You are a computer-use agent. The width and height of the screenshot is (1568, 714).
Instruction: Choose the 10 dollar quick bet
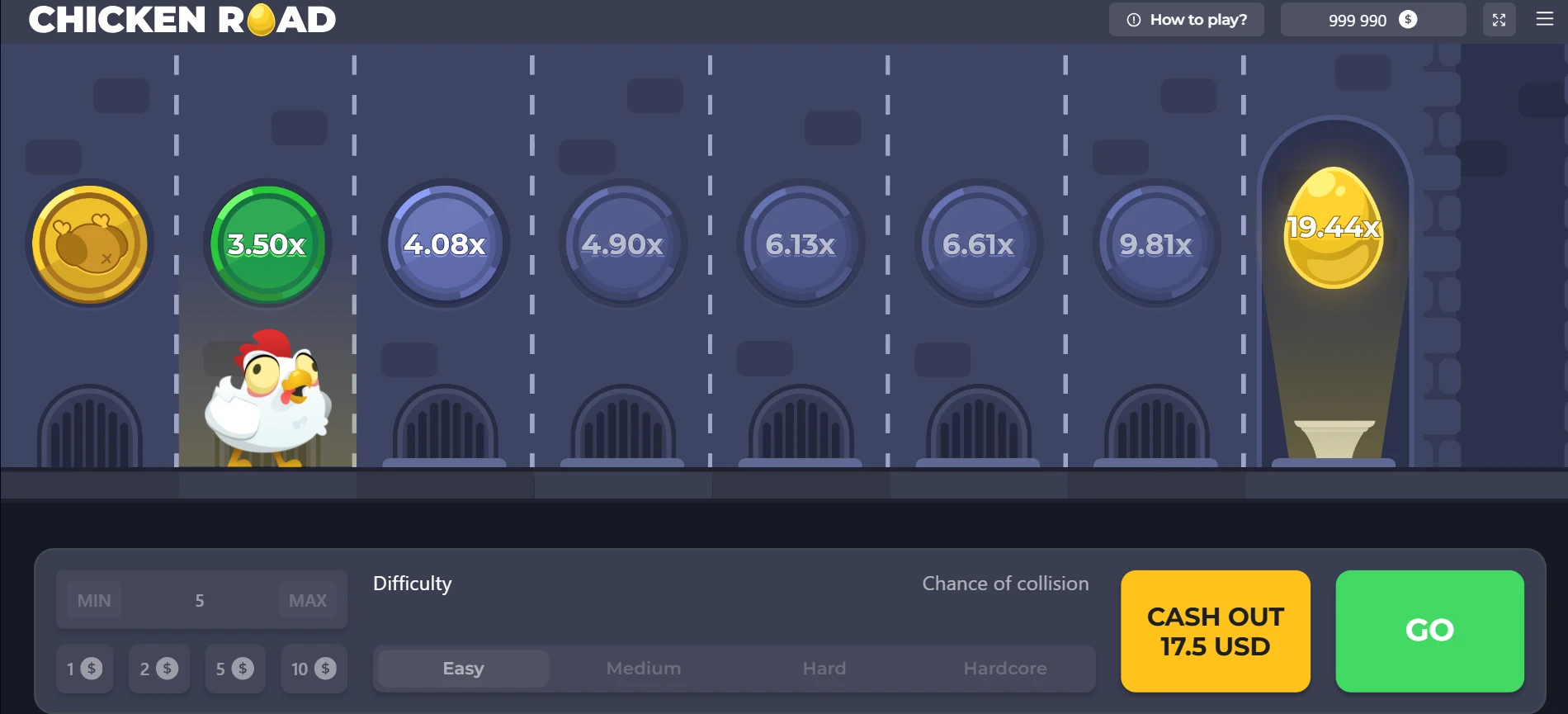(314, 669)
